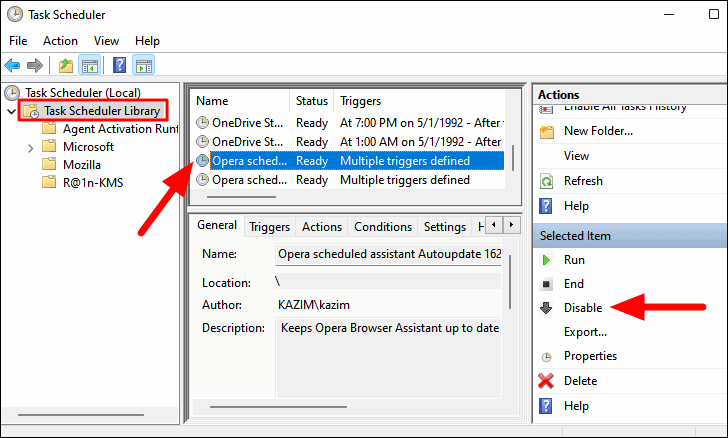728x438 pixels.
Task: Click clock icon of last Opera task
Action: coord(202,180)
